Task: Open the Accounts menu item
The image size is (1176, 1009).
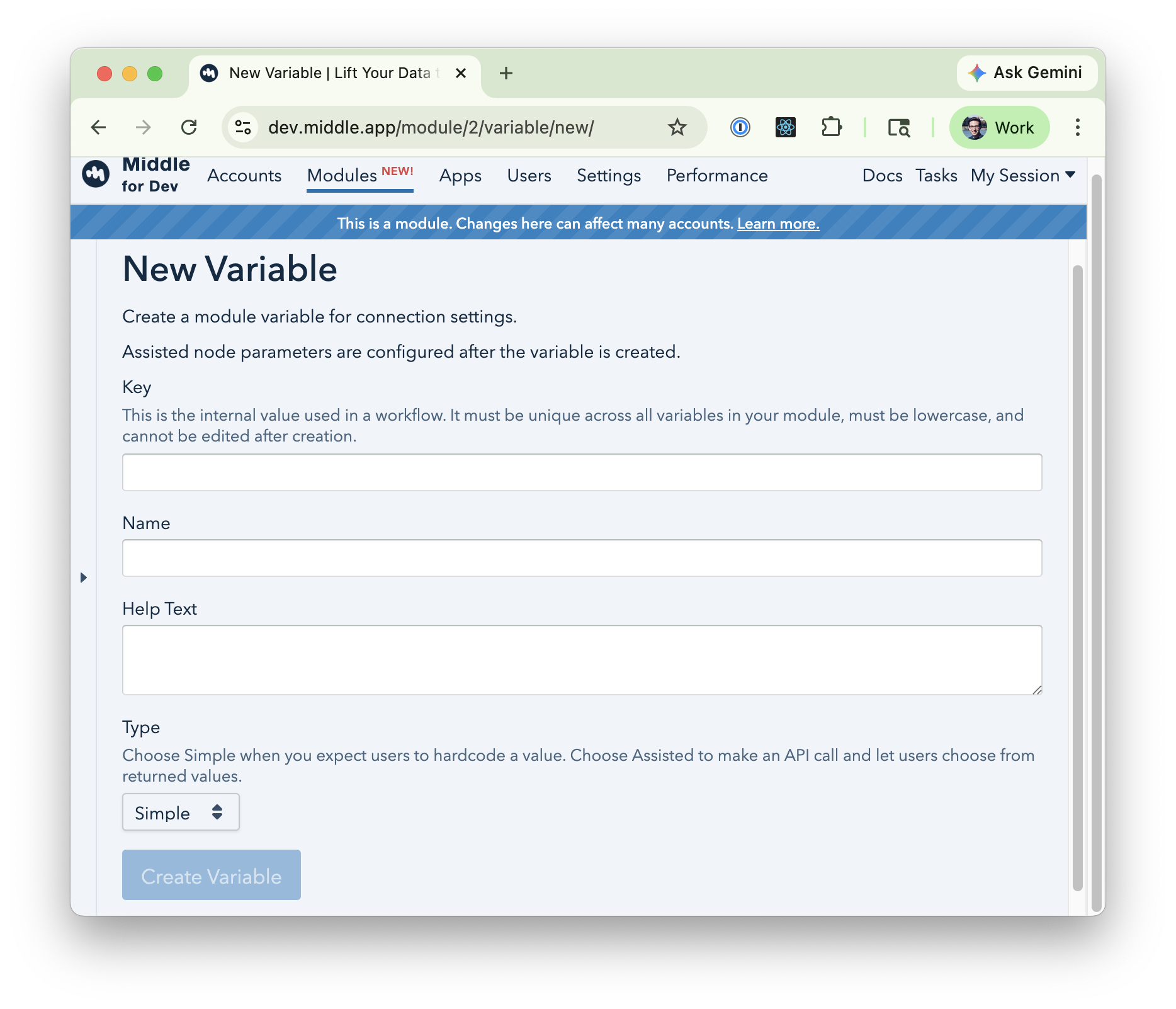Action: pos(244,176)
